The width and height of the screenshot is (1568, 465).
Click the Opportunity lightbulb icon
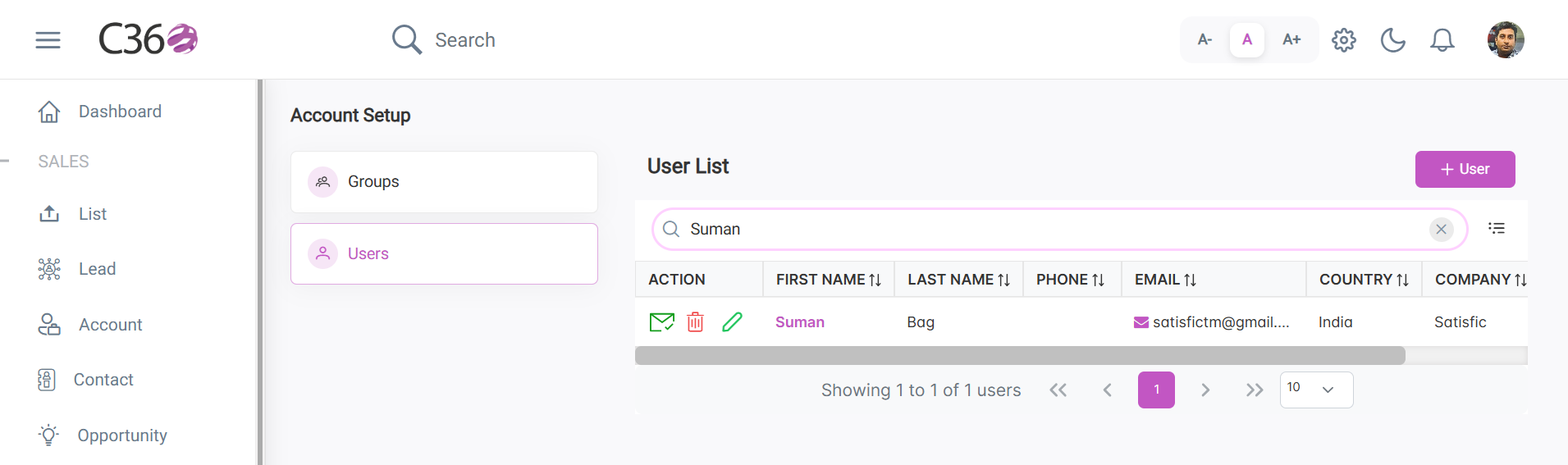[x=49, y=435]
